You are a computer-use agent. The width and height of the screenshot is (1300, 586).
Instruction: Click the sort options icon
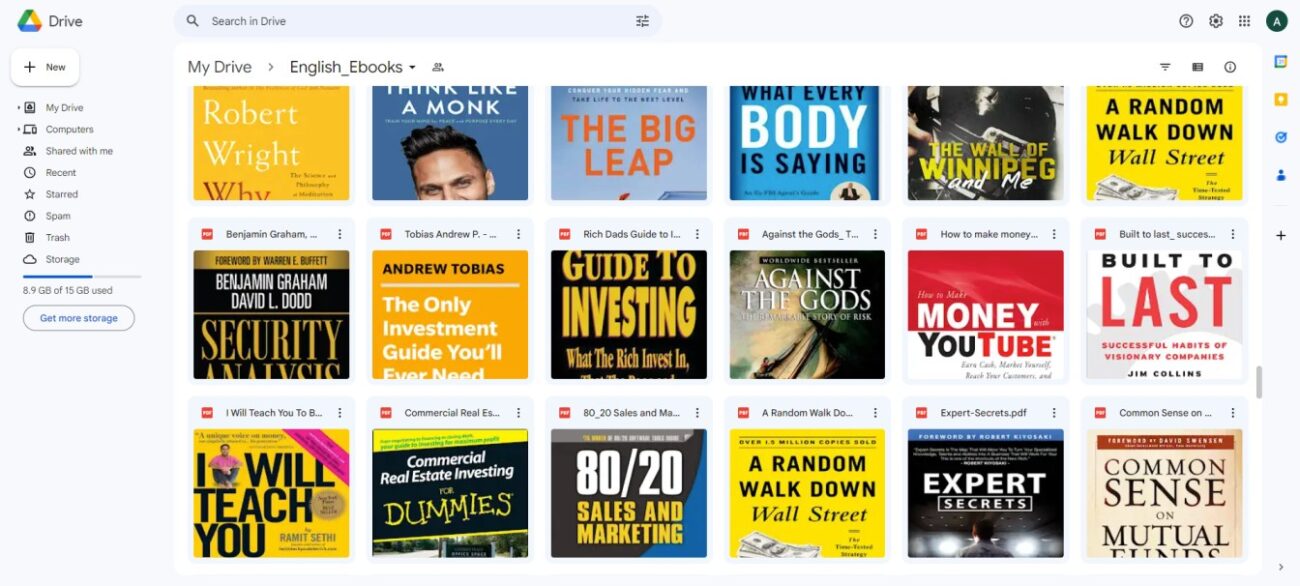pyautogui.click(x=1165, y=67)
